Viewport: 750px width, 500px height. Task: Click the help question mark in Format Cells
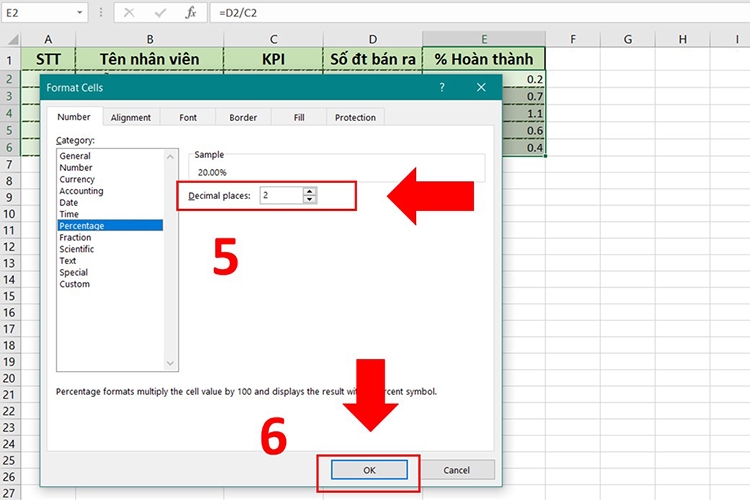pos(442,87)
